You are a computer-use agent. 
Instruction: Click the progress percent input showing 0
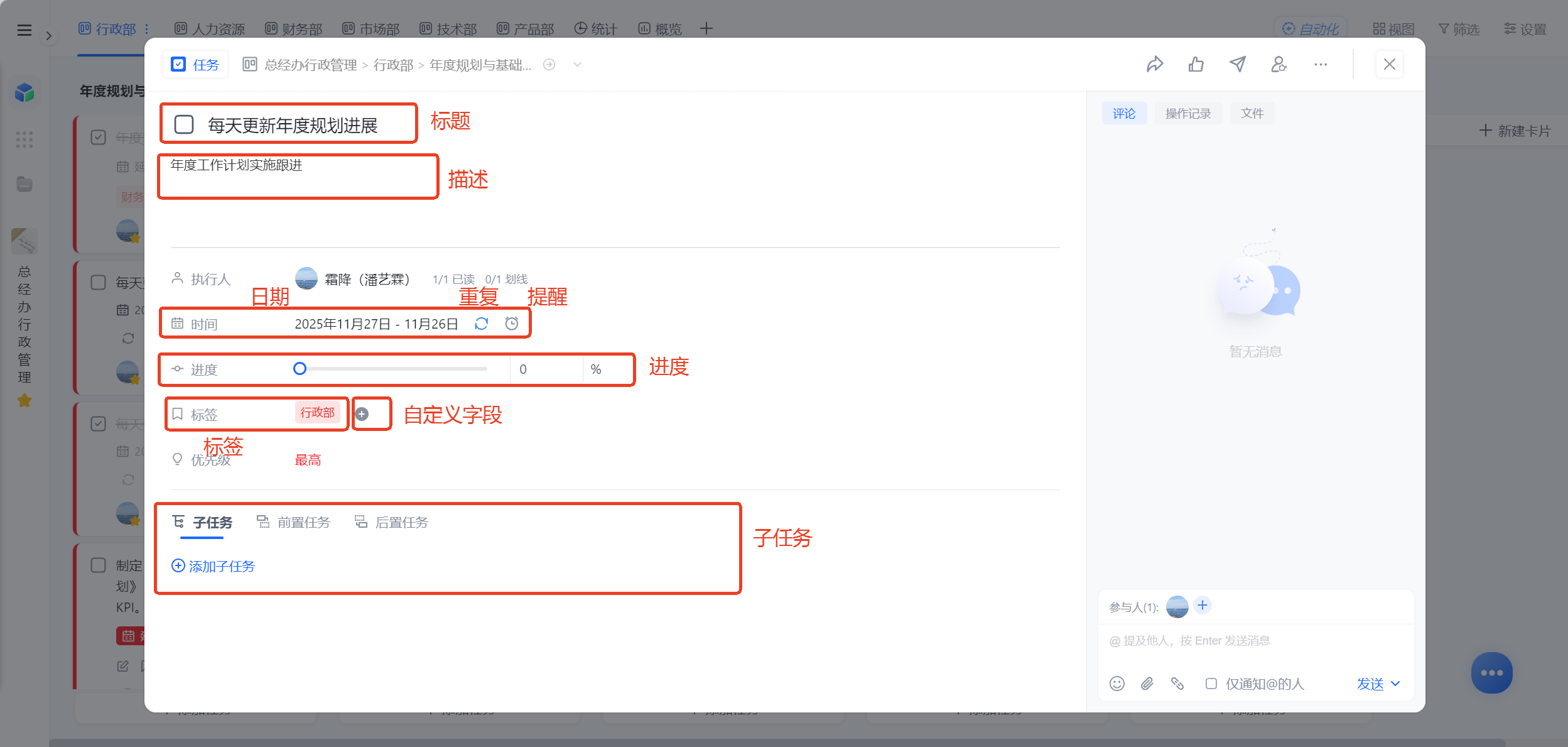(x=546, y=369)
